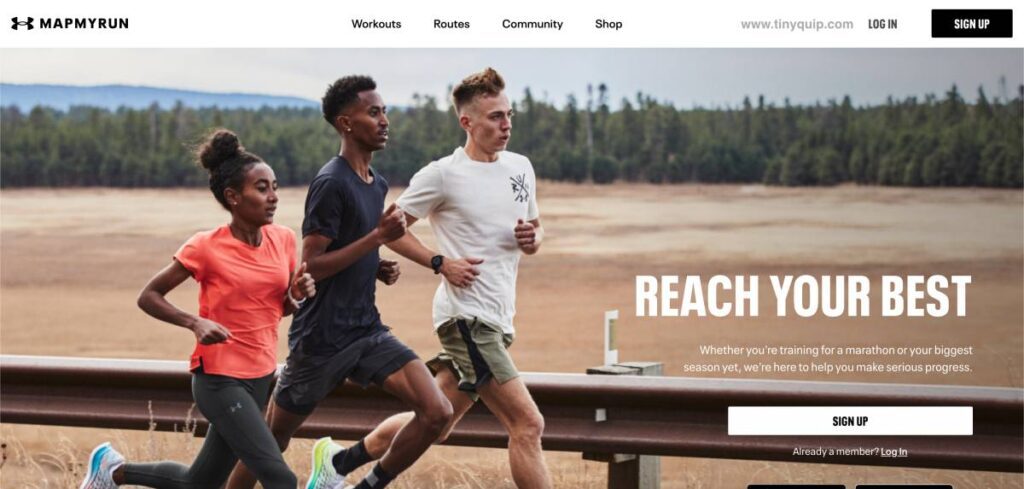The width and height of the screenshot is (1024, 489).
Task: Click the Under Armour logo icon
Action: [x=22, y=24]
